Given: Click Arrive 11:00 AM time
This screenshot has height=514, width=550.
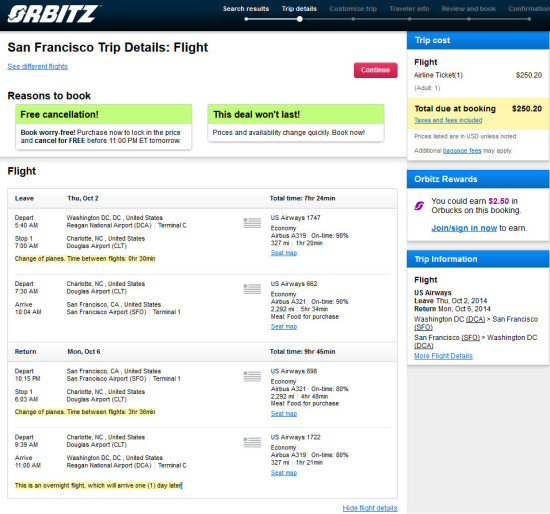Looking at the screenshot, I should coord(28,466).
